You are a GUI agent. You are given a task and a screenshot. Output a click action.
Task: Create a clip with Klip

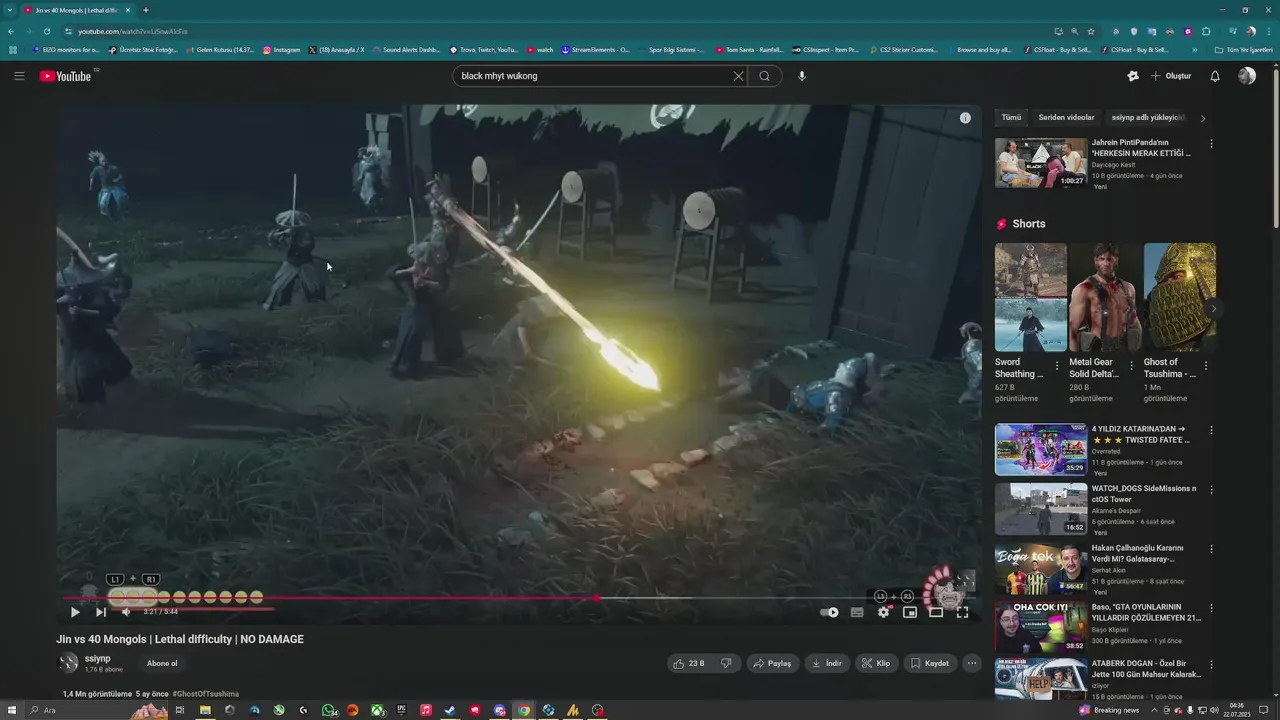tap(875, 663)
